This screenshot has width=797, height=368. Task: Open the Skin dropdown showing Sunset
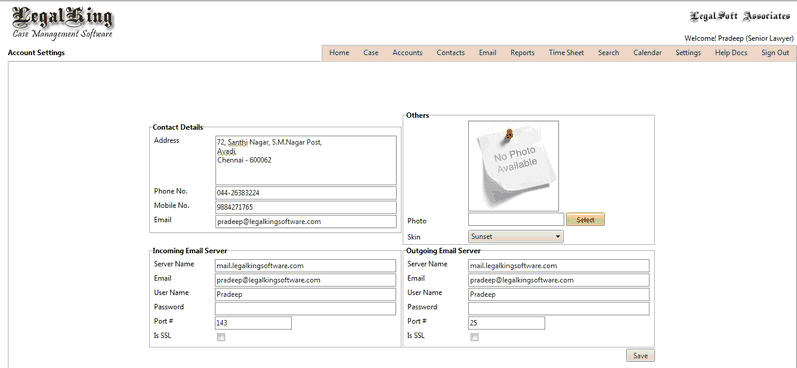click(515, 236)
